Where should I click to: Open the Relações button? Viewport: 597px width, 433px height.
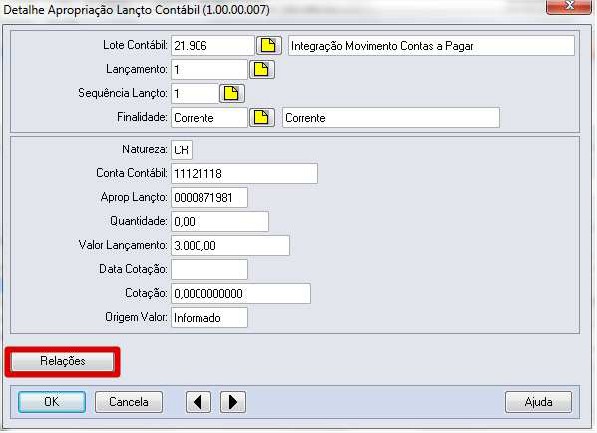pos(62,361)
